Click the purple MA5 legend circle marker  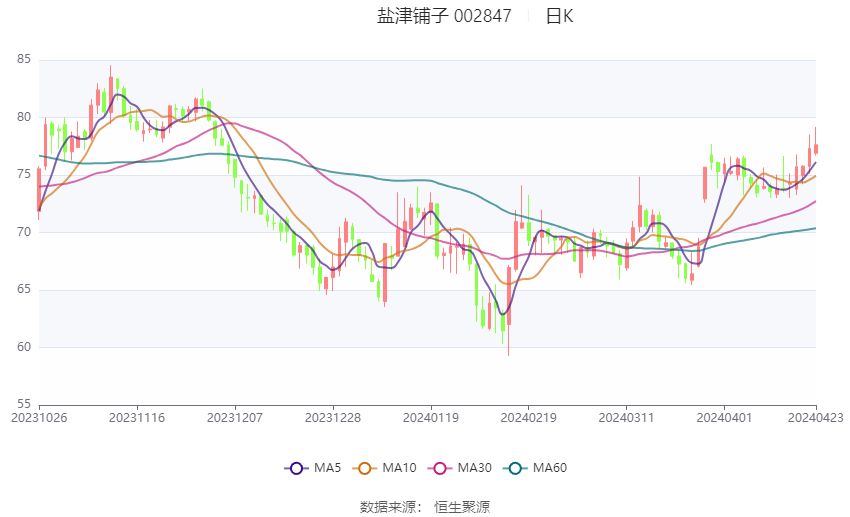coord(295,468)
